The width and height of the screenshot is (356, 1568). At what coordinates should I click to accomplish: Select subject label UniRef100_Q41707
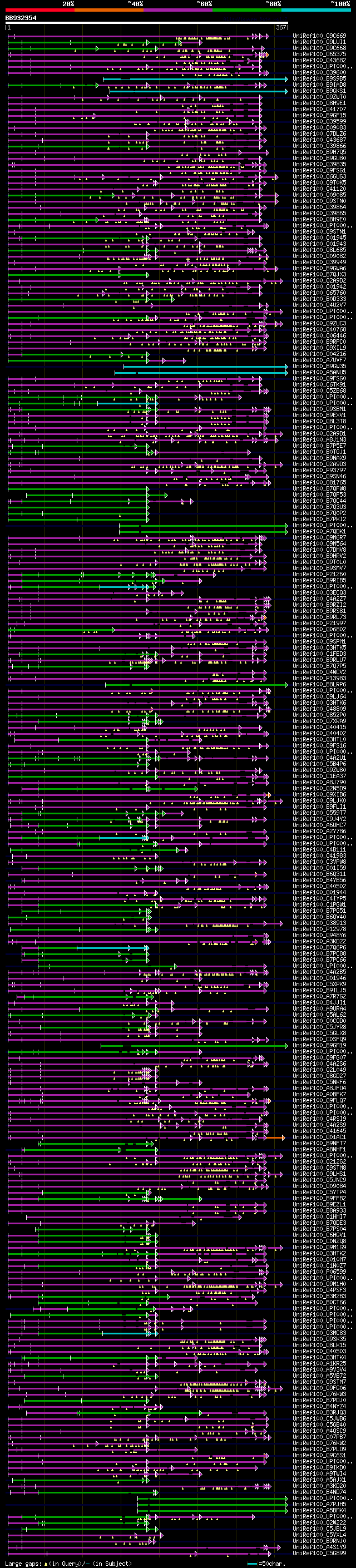click(x=319, y=110)
